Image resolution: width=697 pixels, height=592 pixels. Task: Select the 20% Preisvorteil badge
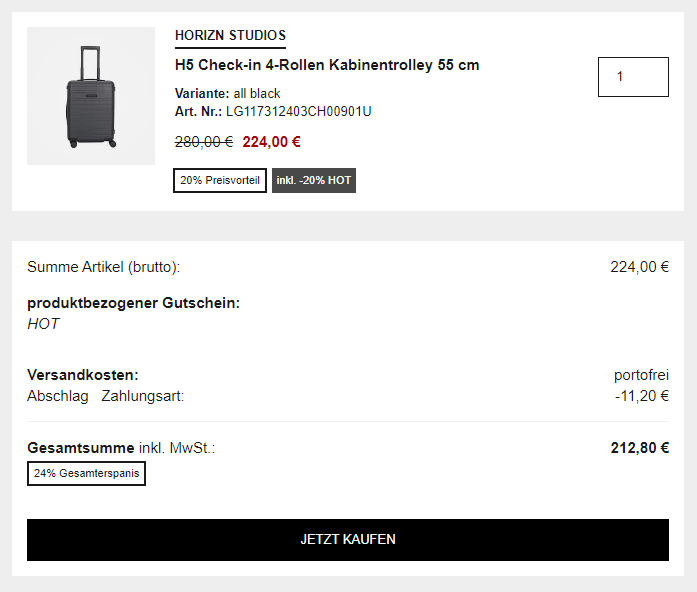click(x=220, y=181)
